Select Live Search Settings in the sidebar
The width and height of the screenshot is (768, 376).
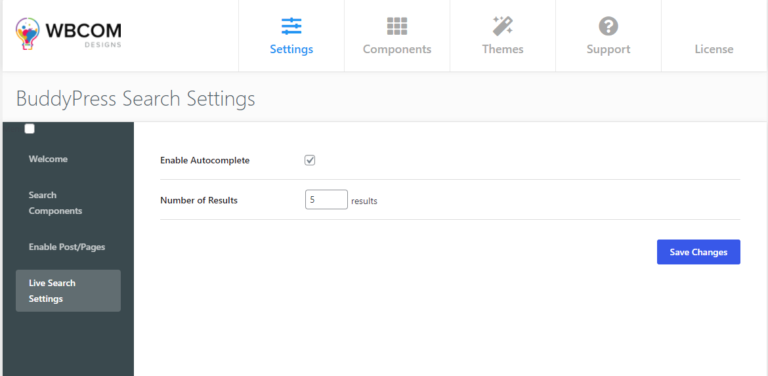tap(68, 291)
